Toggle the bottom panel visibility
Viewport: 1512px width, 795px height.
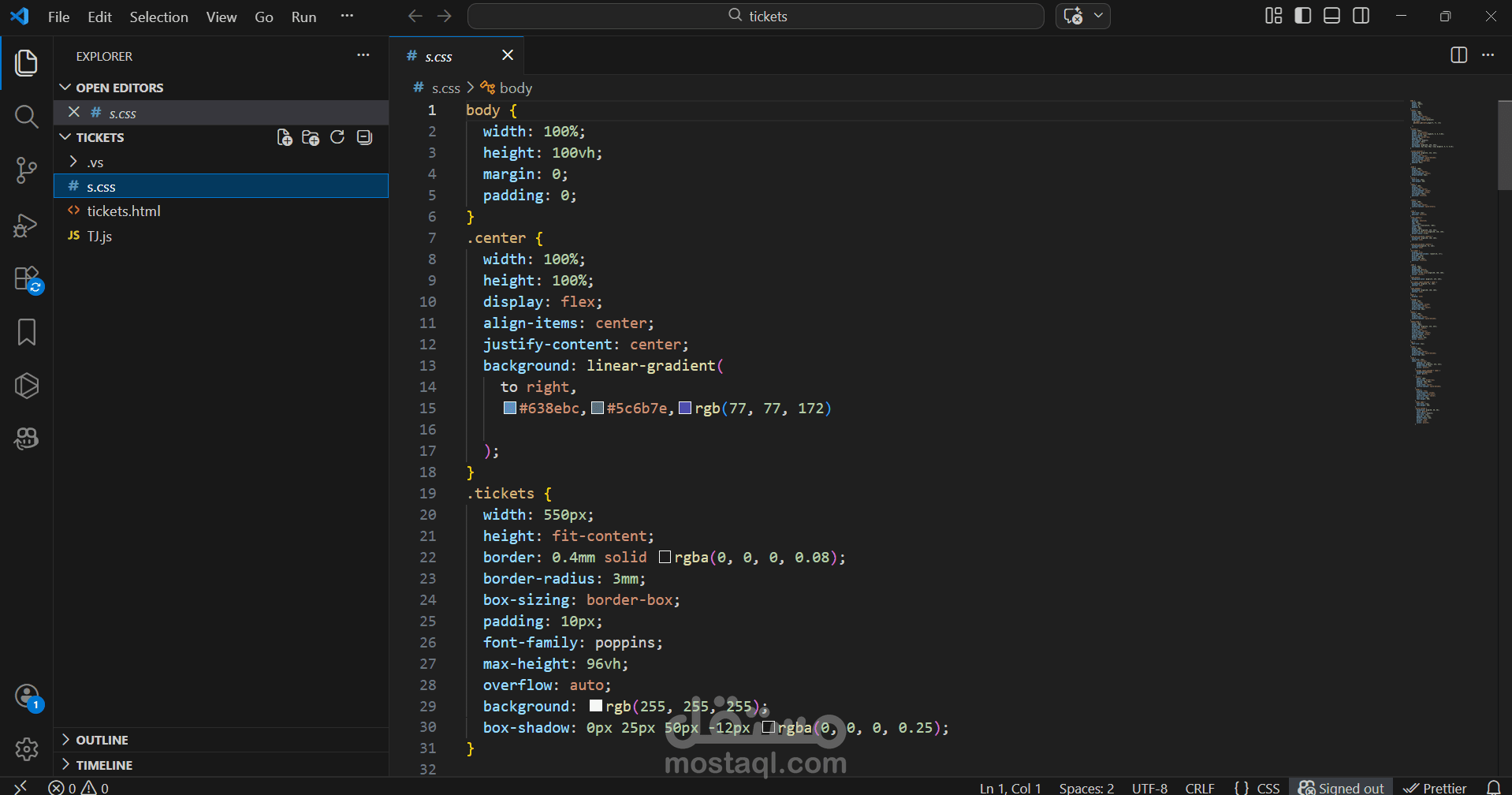tap(1331, 16)
